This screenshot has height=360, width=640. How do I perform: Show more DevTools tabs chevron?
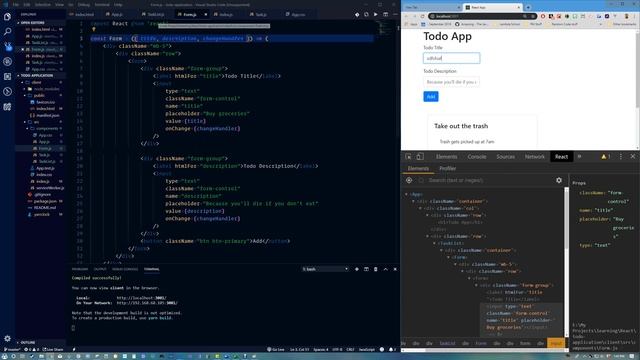pyautogui.click(x=579, y=157)
